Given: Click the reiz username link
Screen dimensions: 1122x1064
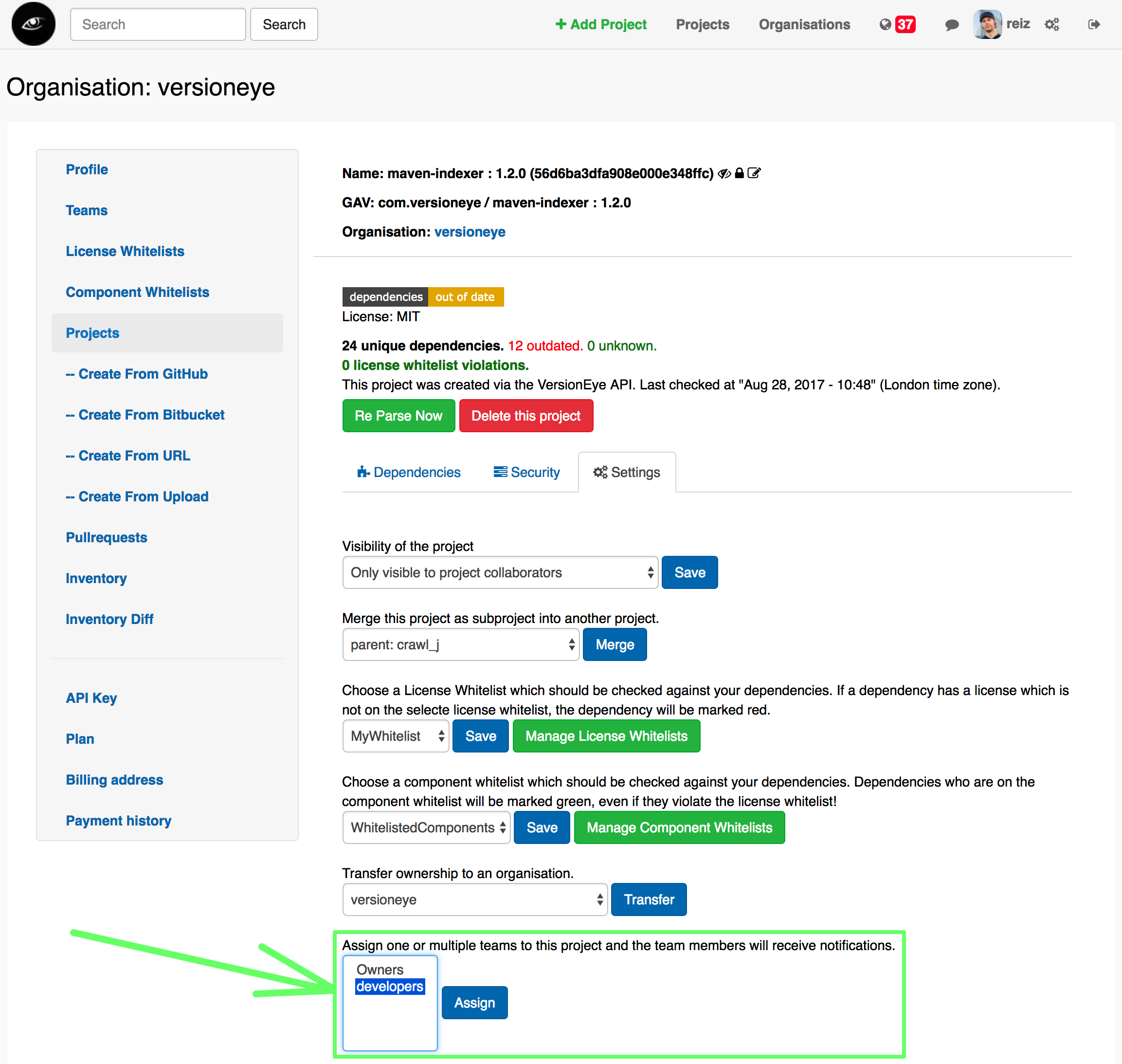Looking at the screenshot, I should [x=1018, y=24].
